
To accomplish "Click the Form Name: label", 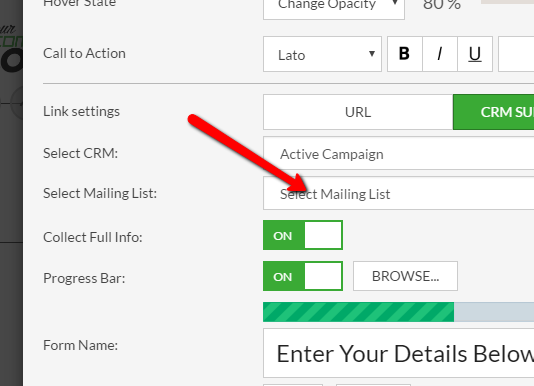I will [x=80, y=345].
